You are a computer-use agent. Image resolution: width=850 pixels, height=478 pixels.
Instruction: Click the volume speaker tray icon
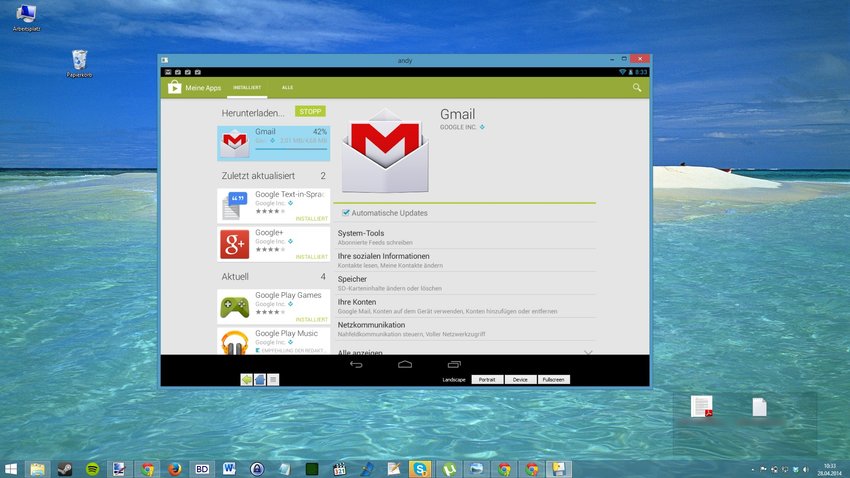point(806,469)
